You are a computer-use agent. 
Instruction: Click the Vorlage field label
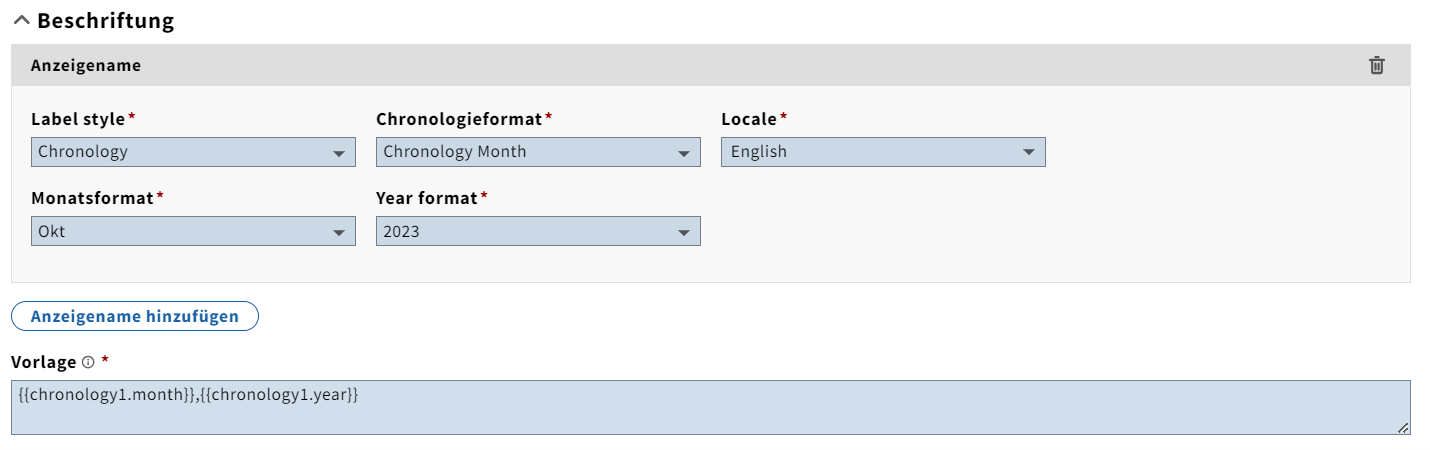pyautogui.click(x=44, y=362)
